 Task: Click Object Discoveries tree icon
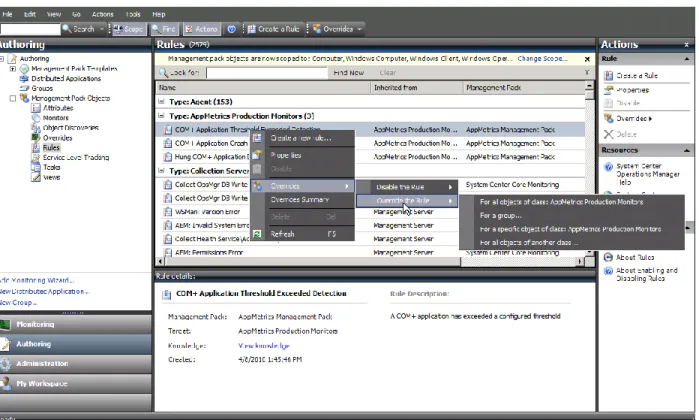tap(36, 128)
